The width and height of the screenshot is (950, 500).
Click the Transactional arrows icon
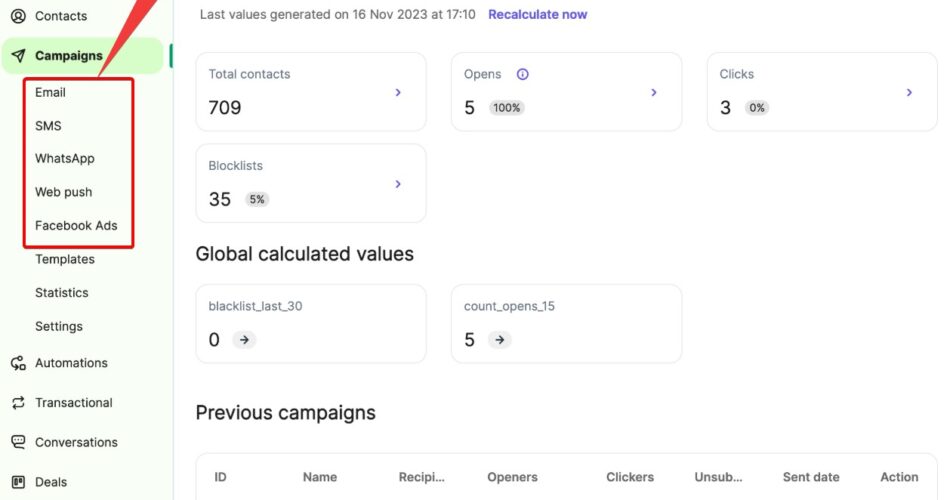coord(18,403)
